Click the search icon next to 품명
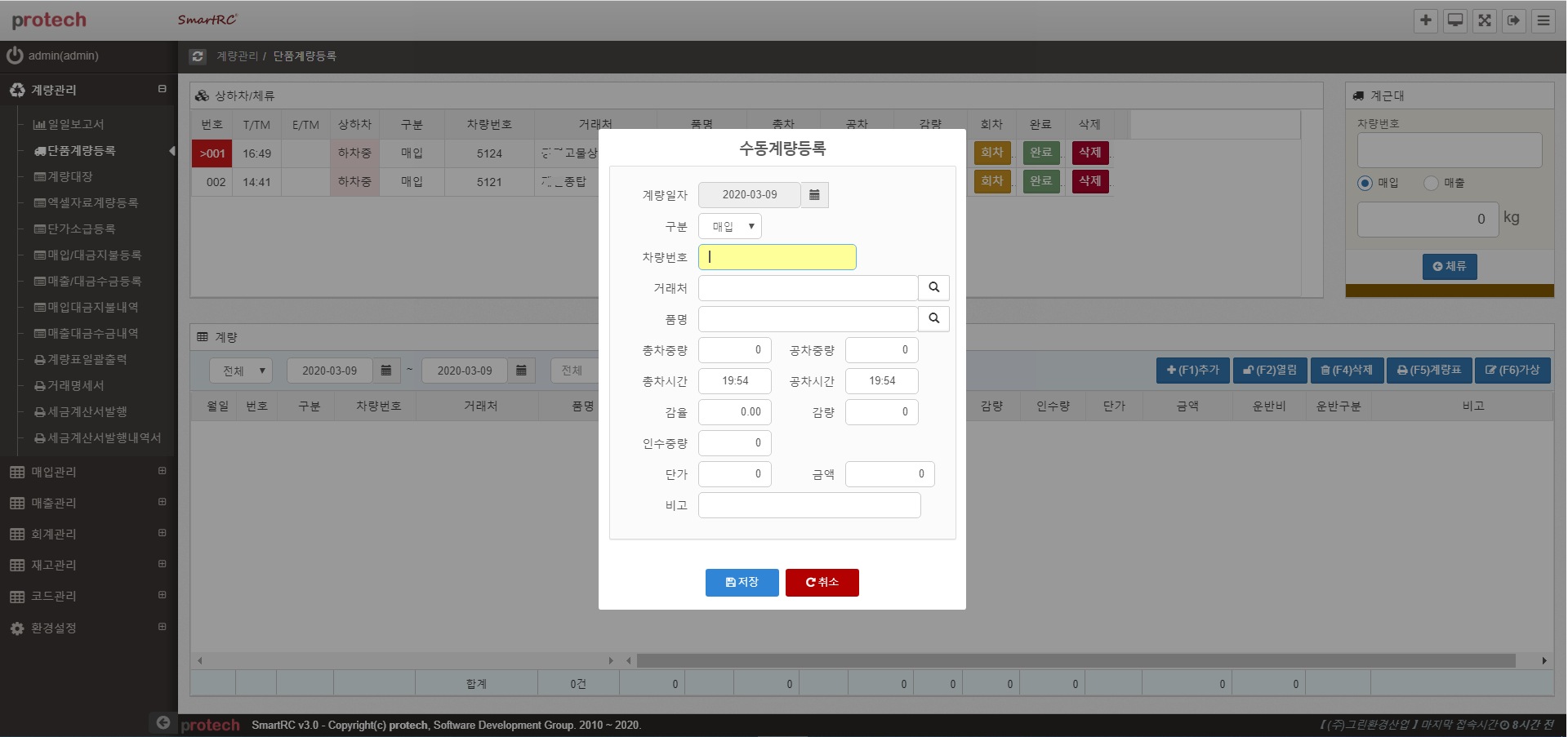Image resolution: width=1568 pixels, height=737 pixels. (x=933, y=319)
